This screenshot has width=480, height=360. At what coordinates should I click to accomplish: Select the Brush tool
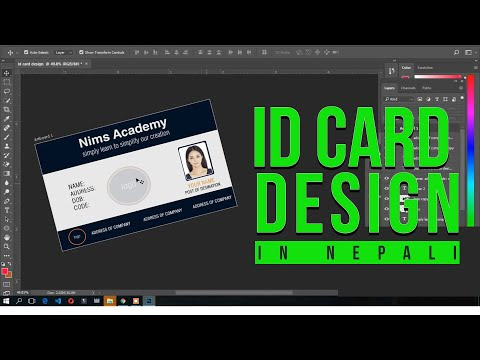[7, 137]
